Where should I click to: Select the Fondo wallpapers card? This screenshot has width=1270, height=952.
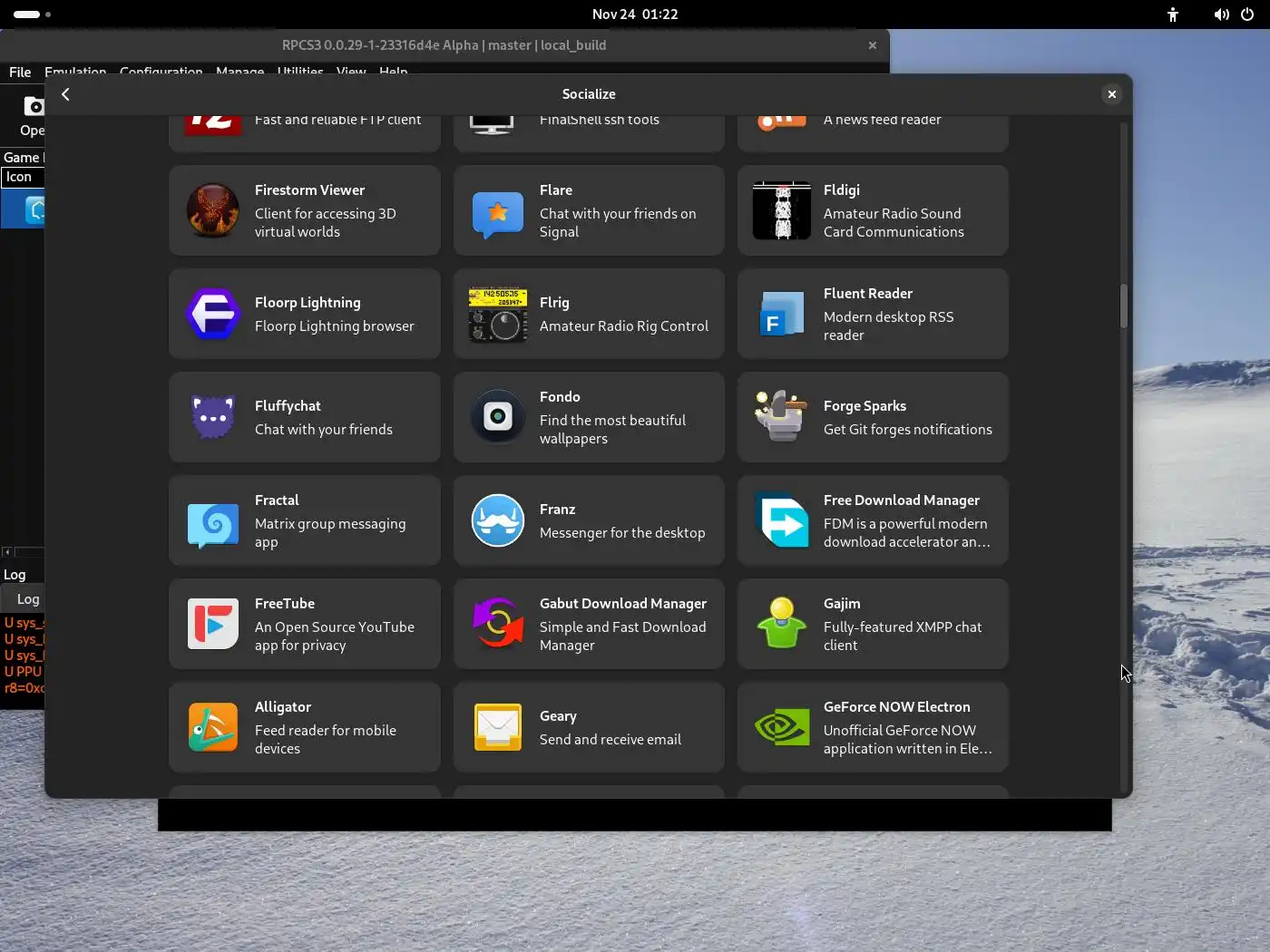pos(589,417)
